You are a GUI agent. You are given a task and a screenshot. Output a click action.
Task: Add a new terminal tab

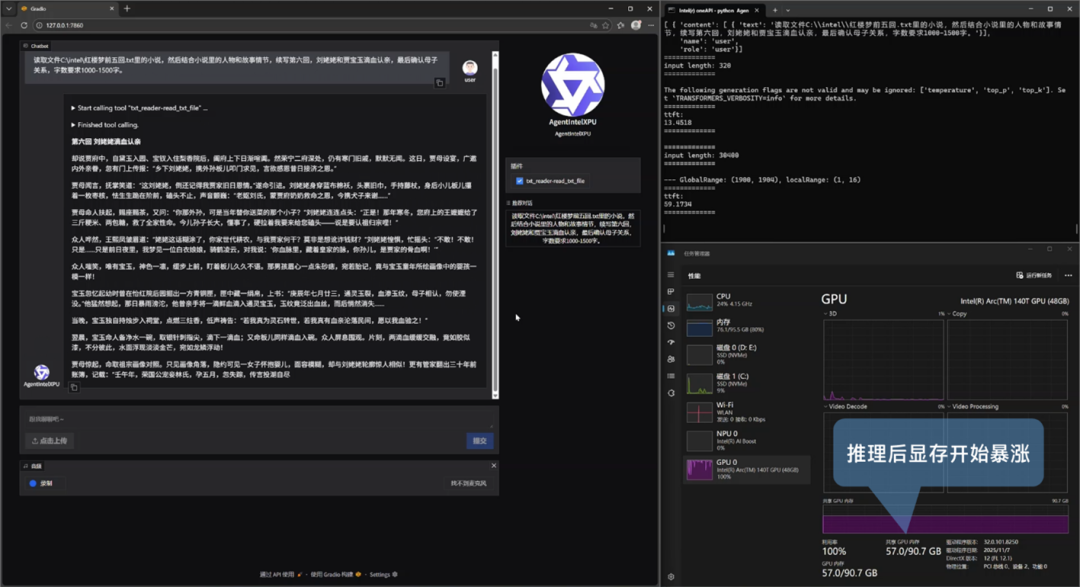click(x=774, y=10)
